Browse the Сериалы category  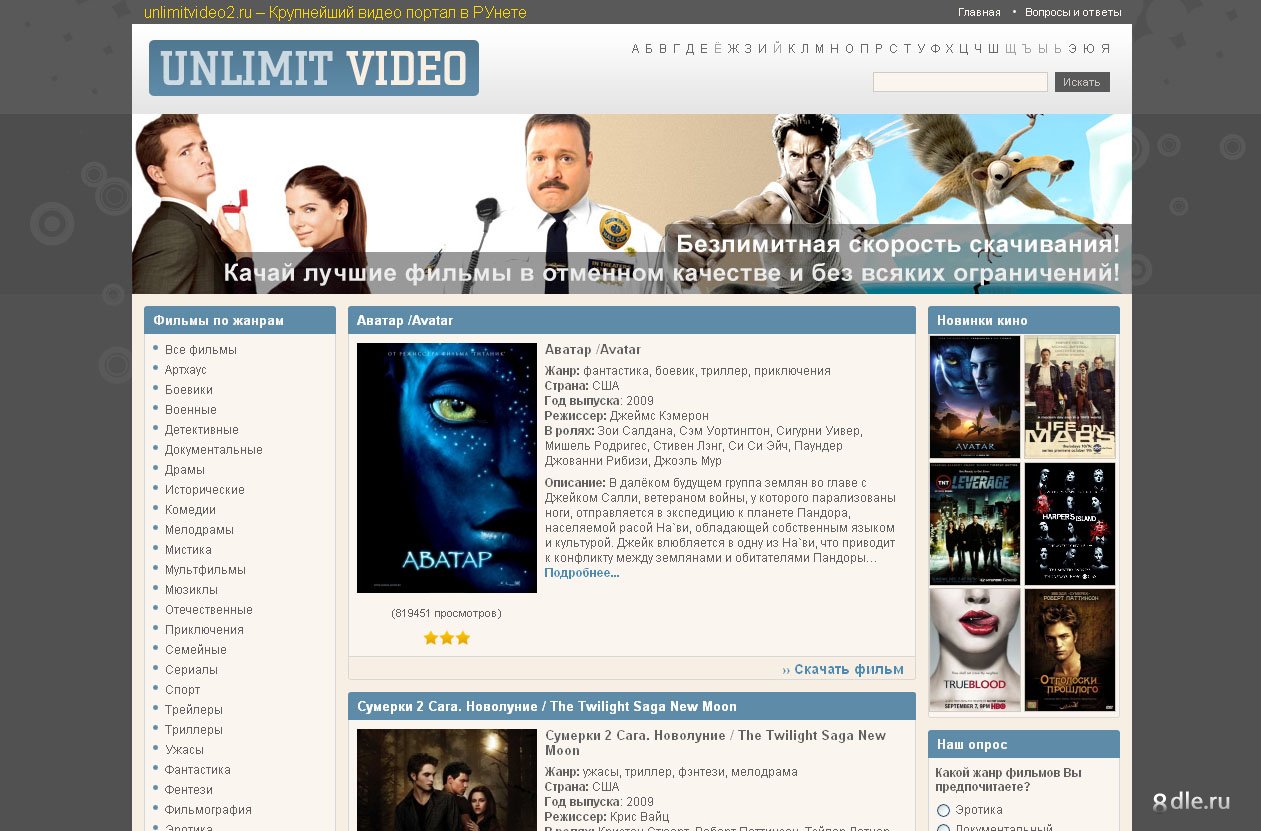[x=191, y=670]
